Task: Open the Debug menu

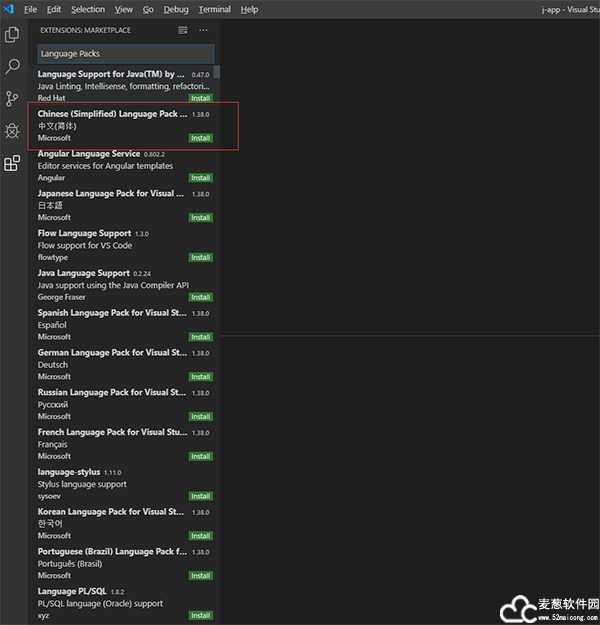Action: pos(176,9)
